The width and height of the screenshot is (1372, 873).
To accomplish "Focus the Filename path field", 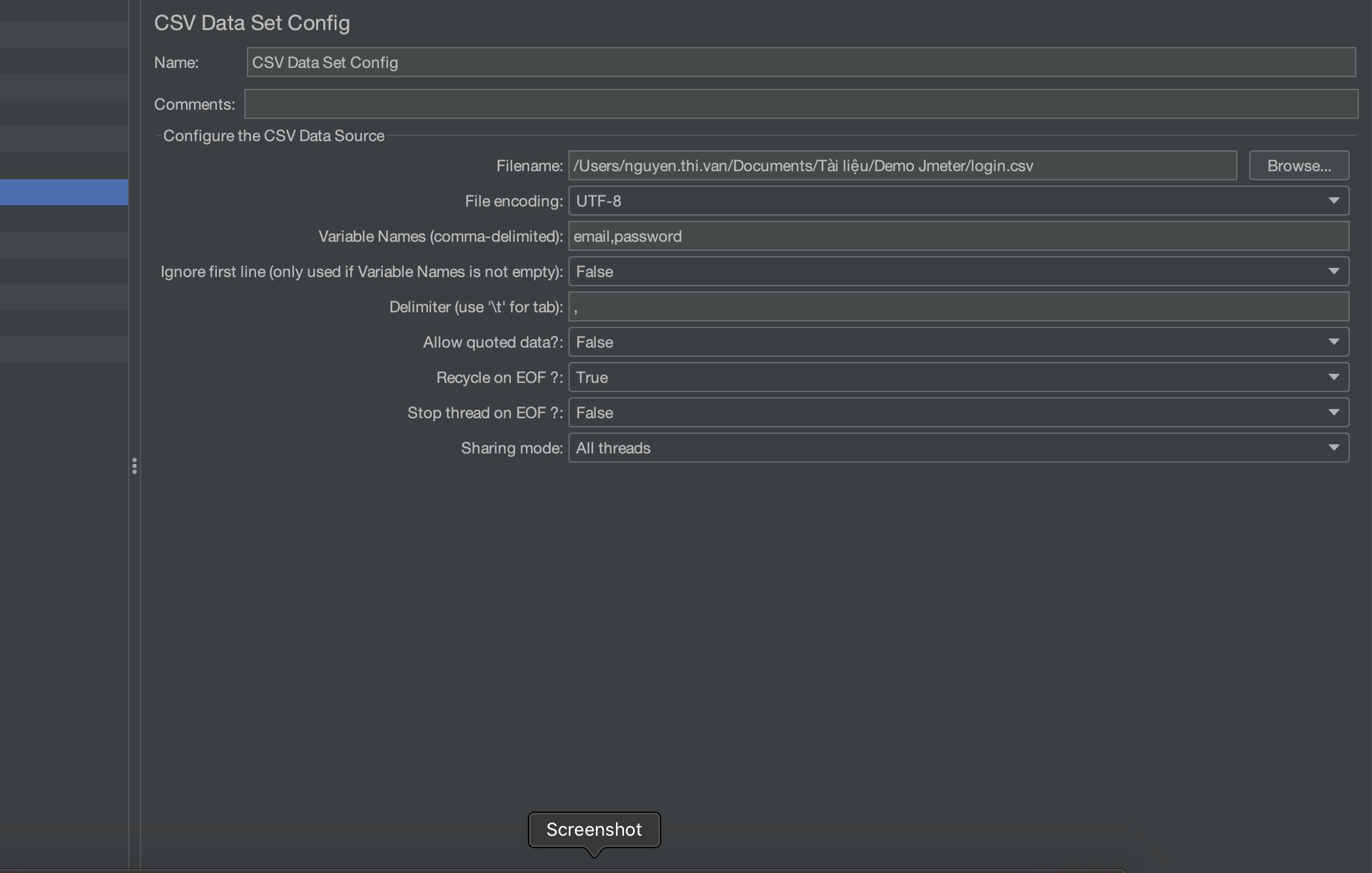I will pos(902,166).
